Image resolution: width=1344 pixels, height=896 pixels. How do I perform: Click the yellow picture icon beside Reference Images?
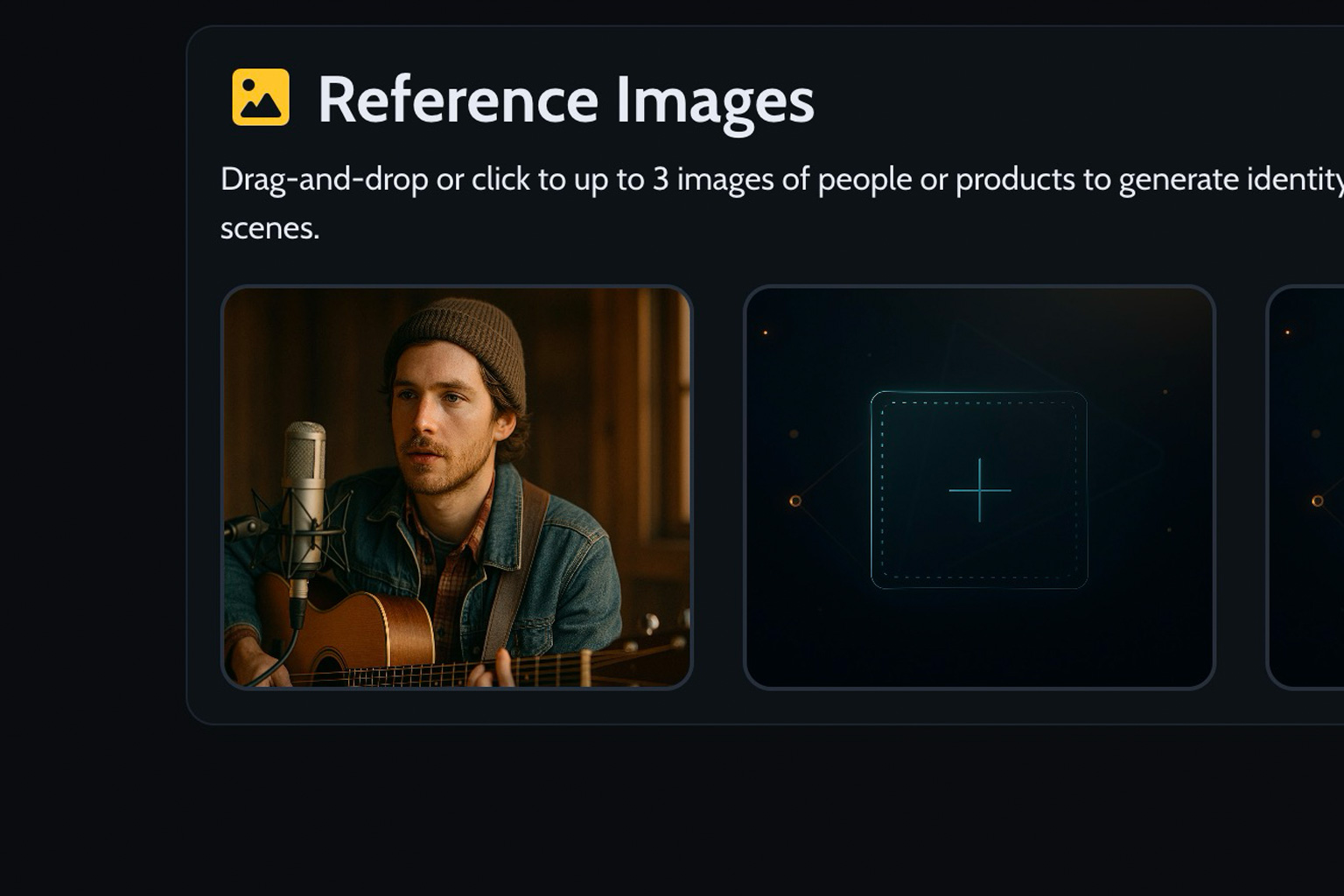(260, 97)
